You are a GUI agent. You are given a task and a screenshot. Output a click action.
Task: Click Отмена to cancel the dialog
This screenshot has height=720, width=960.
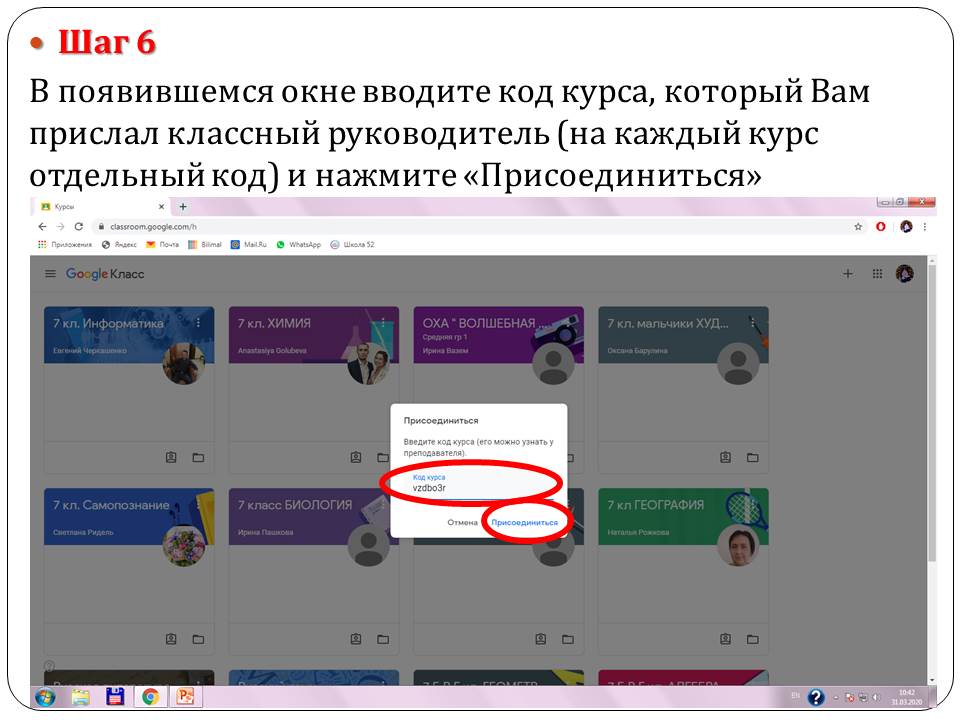(462, 522)
